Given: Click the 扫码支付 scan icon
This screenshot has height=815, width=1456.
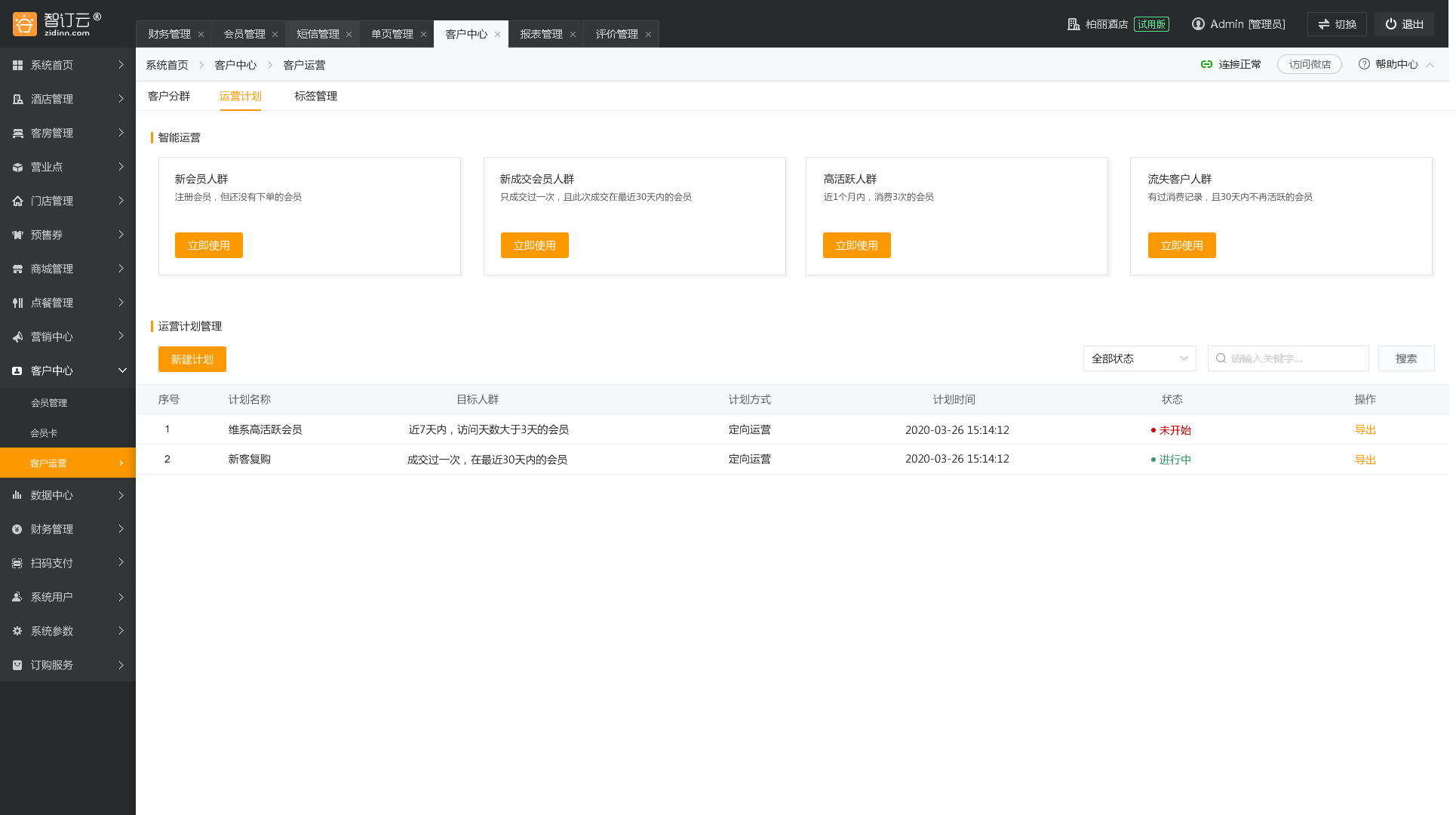Looking at the screenshot, I should (17, 563).
